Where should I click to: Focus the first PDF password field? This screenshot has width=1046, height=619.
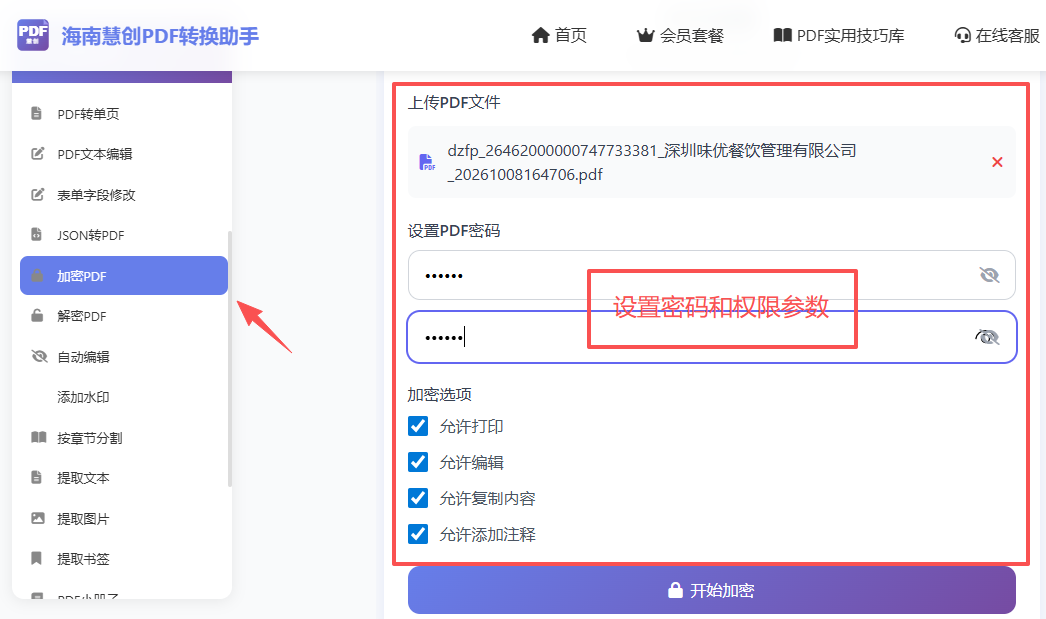[x=712, y=275]
